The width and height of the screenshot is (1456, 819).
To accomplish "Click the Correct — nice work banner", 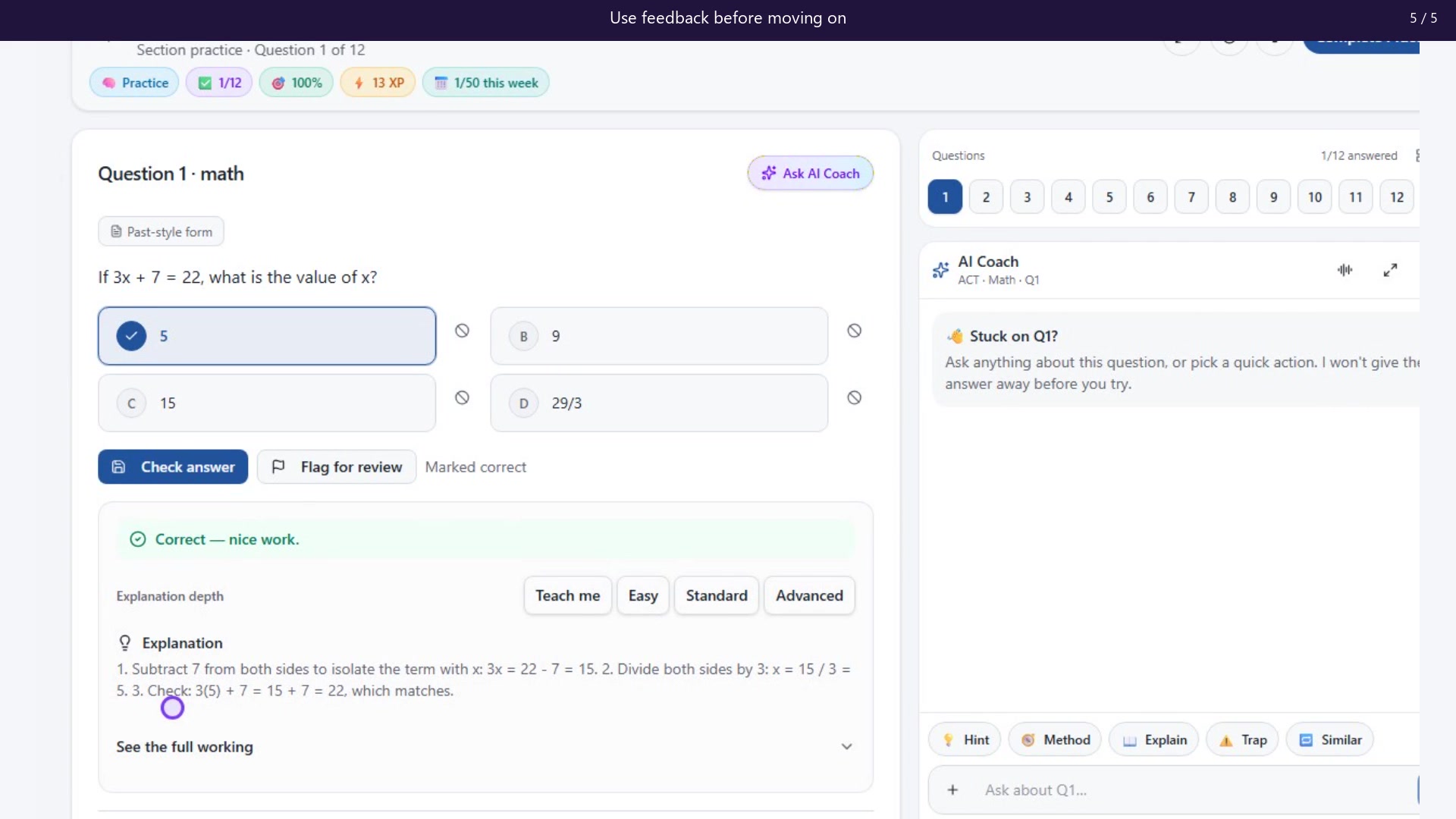I will 485,539.
